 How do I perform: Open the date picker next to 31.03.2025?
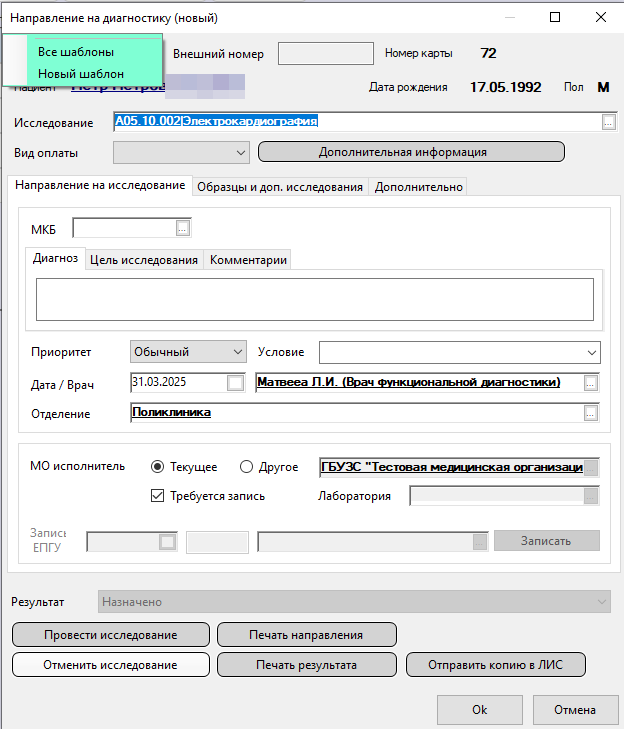(x=236, y=383)
